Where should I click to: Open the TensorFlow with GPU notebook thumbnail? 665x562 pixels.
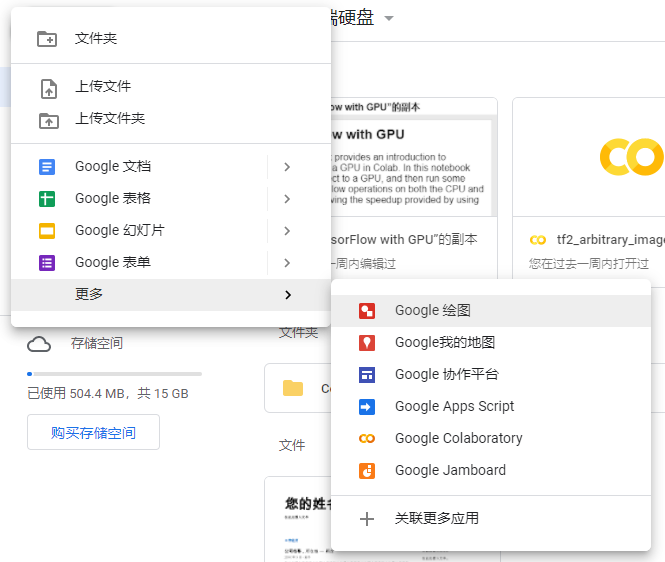tap(414, 157)
